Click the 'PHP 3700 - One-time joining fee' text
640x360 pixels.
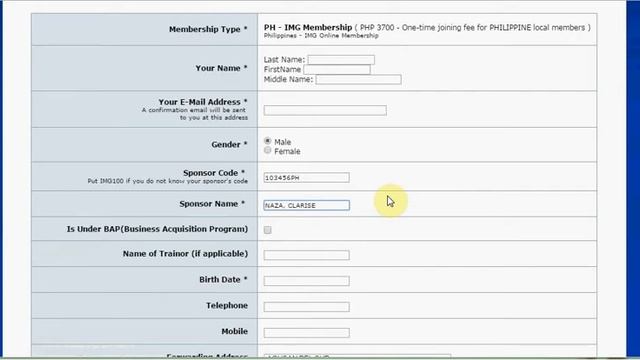click(472, 28)
